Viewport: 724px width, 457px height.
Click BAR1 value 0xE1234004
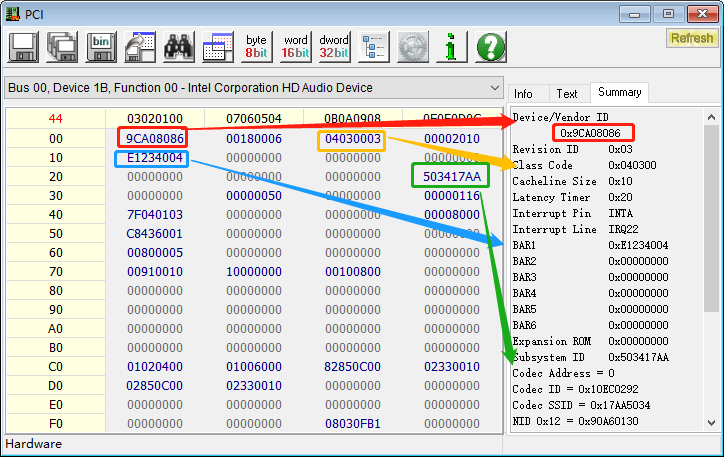click(x=638, y=245)
